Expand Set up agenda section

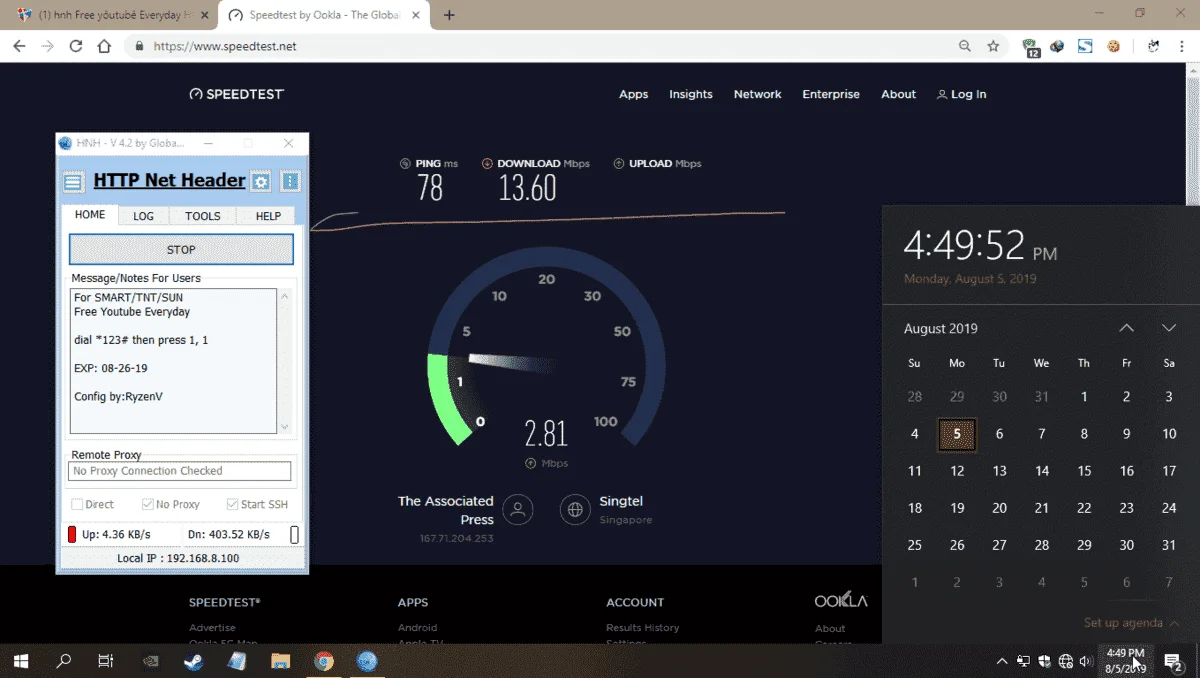pyautogui.click(x=1131, y=623)
